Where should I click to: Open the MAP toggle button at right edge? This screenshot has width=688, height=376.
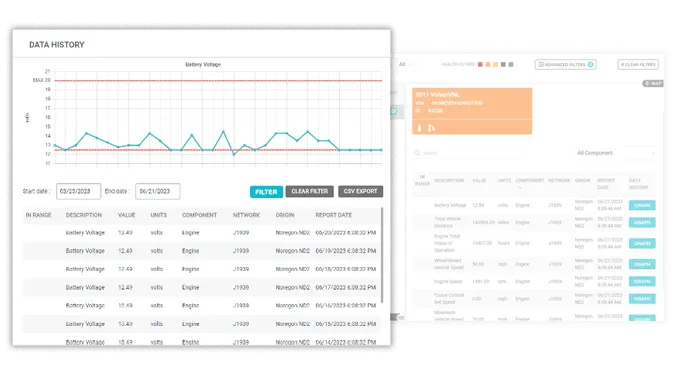tap(653, 83)
